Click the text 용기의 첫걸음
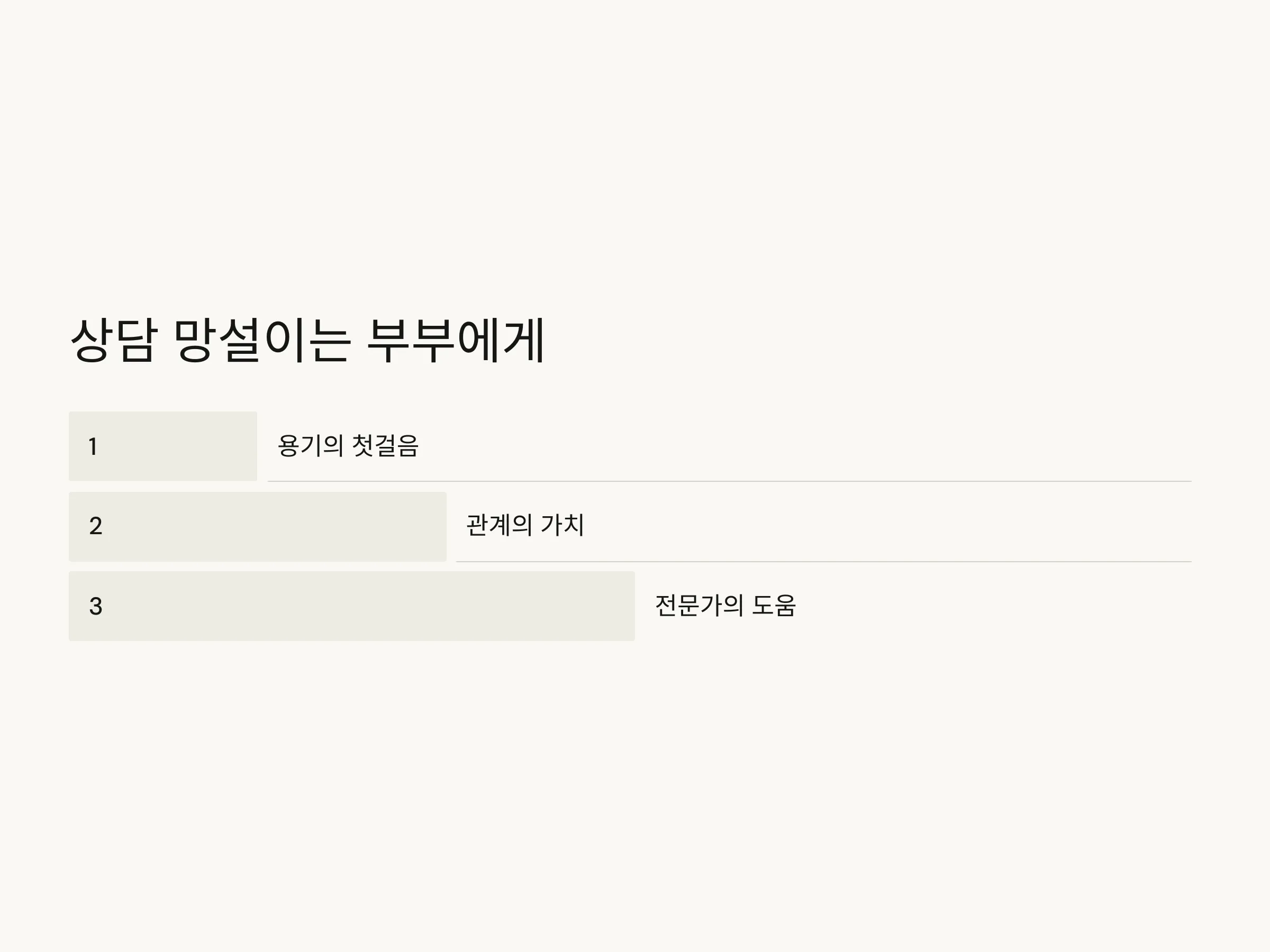 coord(348,446)
